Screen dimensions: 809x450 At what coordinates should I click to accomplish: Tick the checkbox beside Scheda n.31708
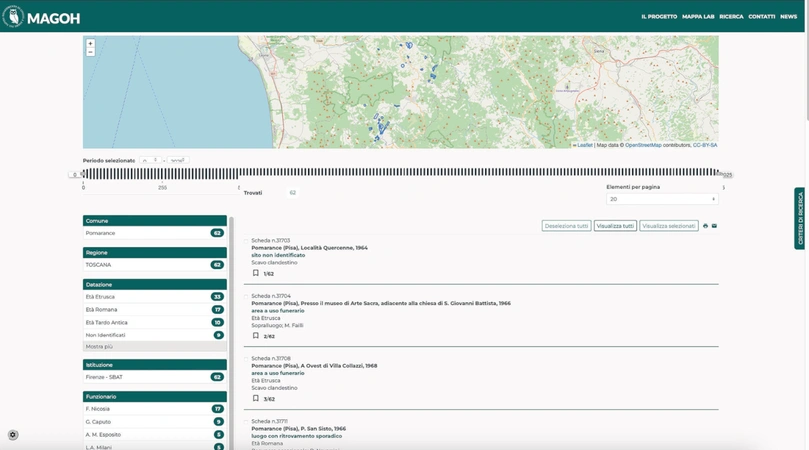click(246, 358)
